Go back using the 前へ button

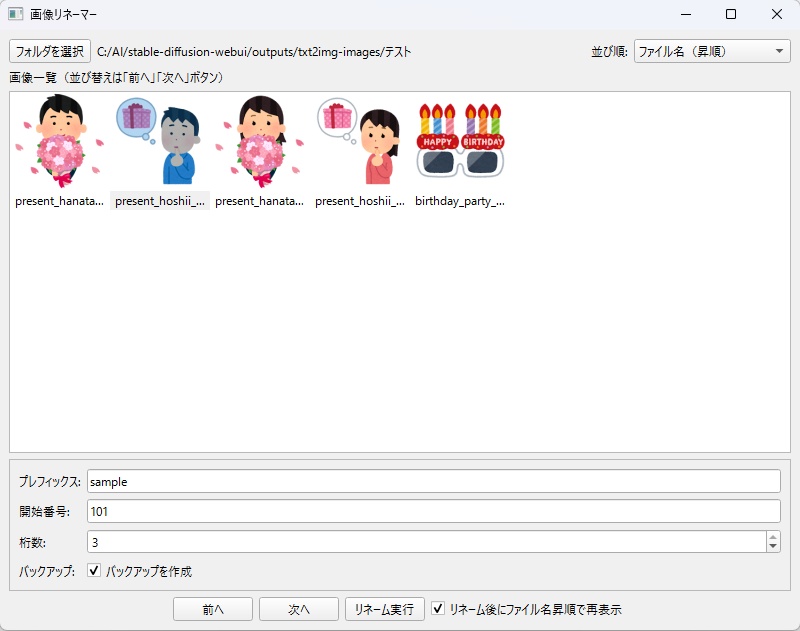(212, 608)
